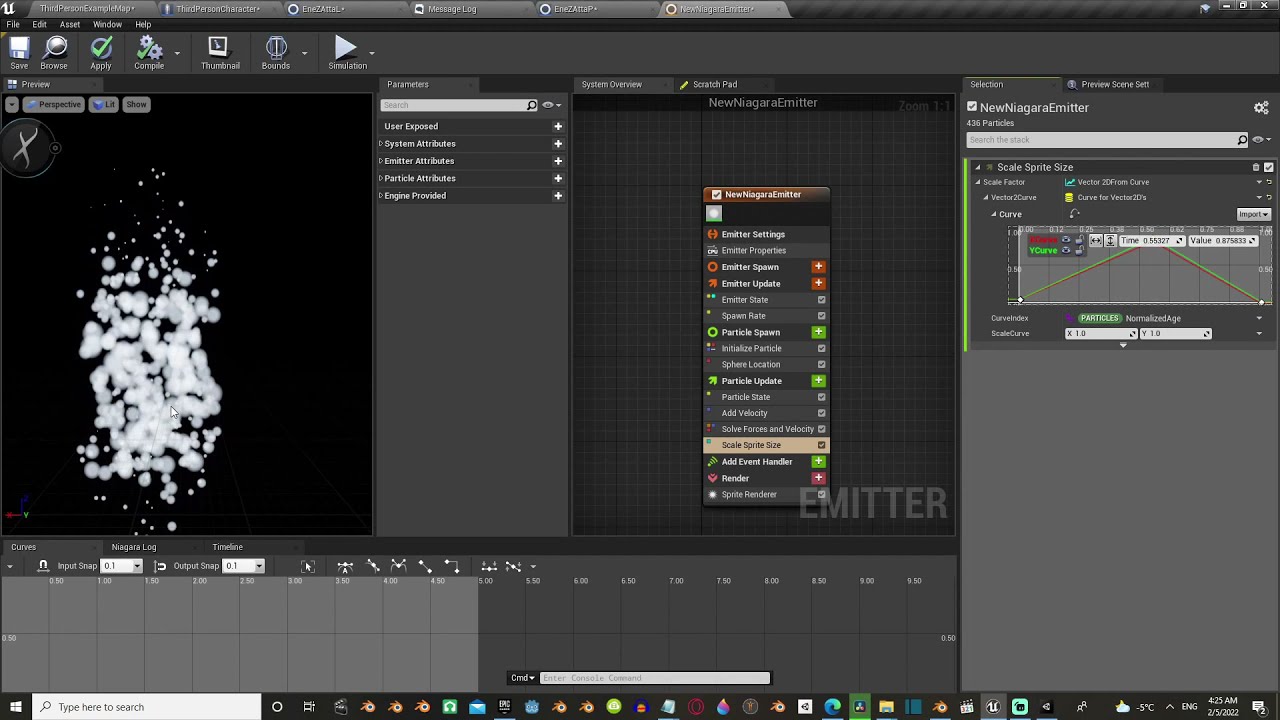1280x720 pixels.
Task: Toggle Scale Sprite Size enabled checkbox in Selection
Action: pos(1269,167)
